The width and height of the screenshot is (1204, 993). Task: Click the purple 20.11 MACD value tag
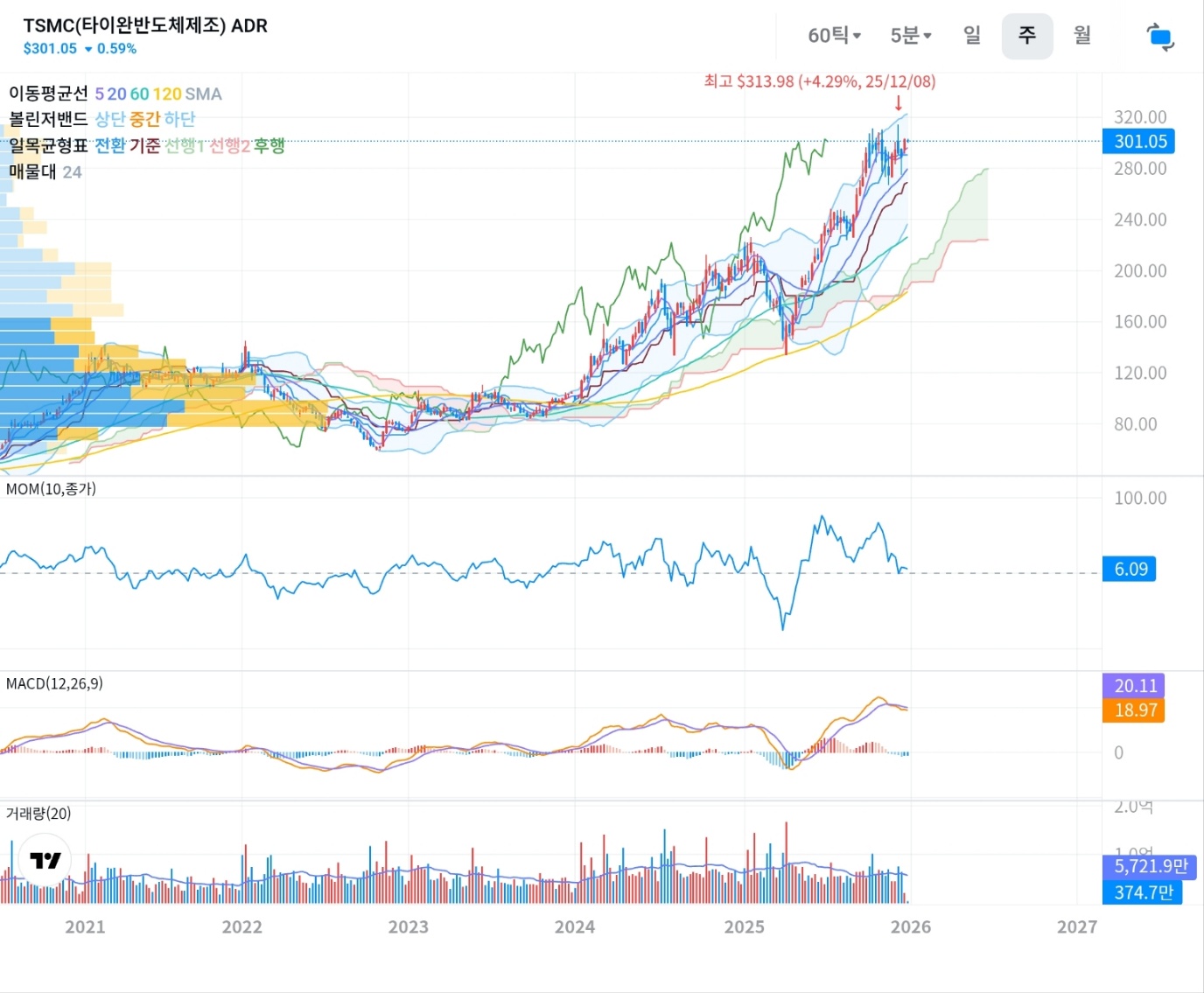1135,686
